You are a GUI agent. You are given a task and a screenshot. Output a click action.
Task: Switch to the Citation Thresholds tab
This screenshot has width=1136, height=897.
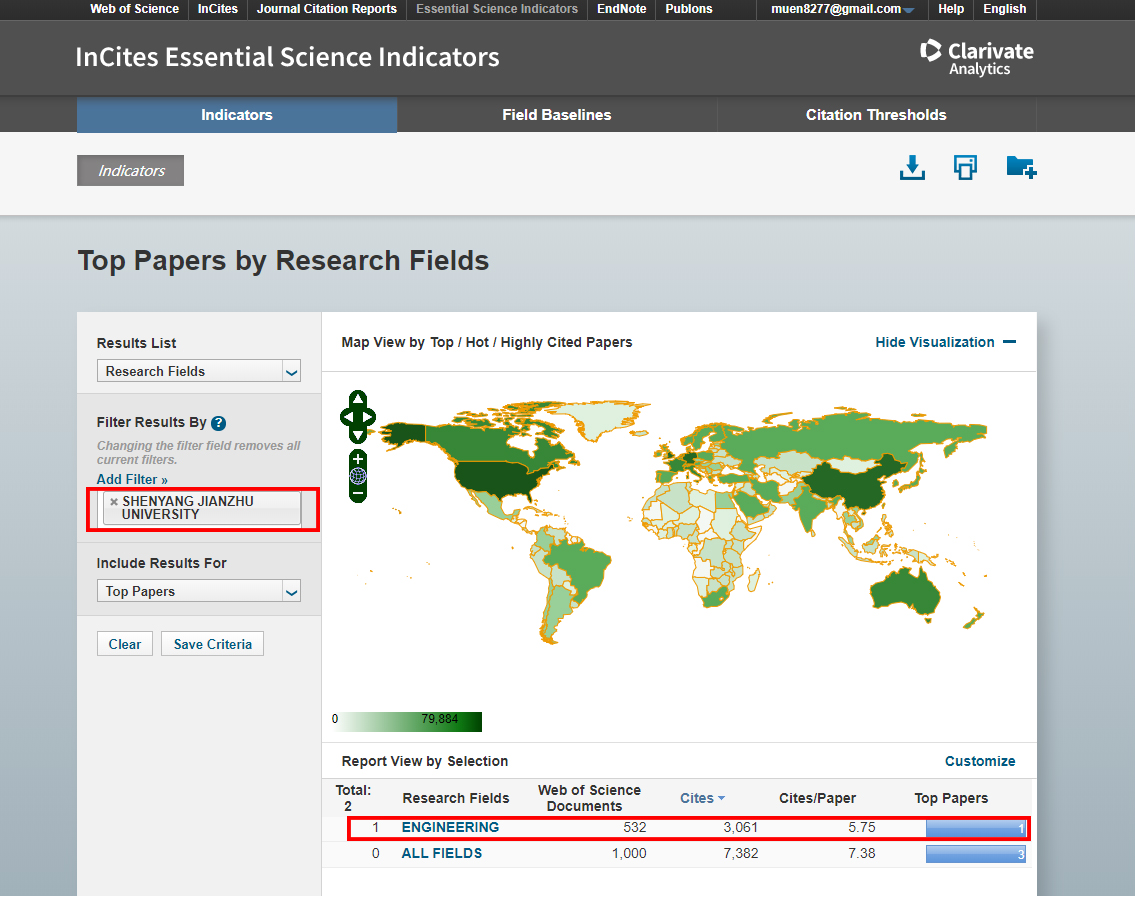876,115
